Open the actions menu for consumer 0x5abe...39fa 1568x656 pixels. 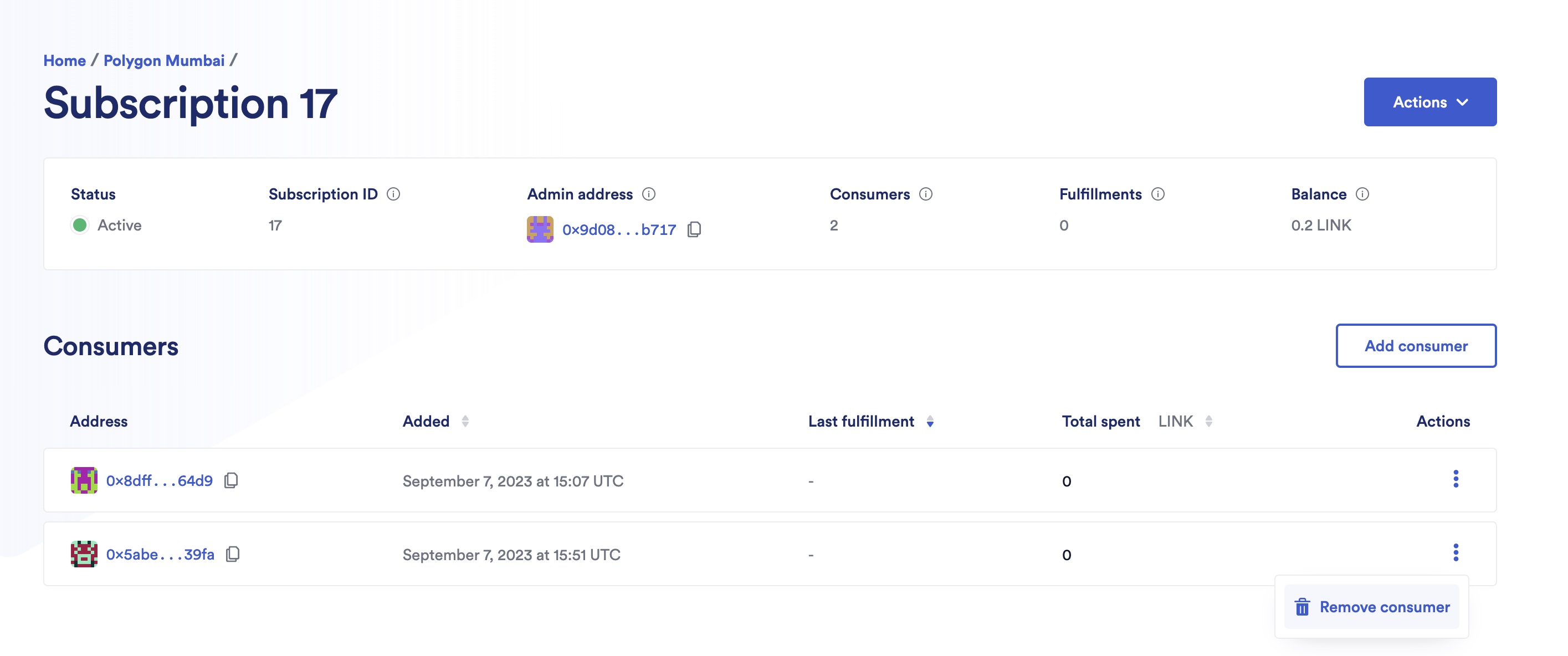[x=1457, y=553]
